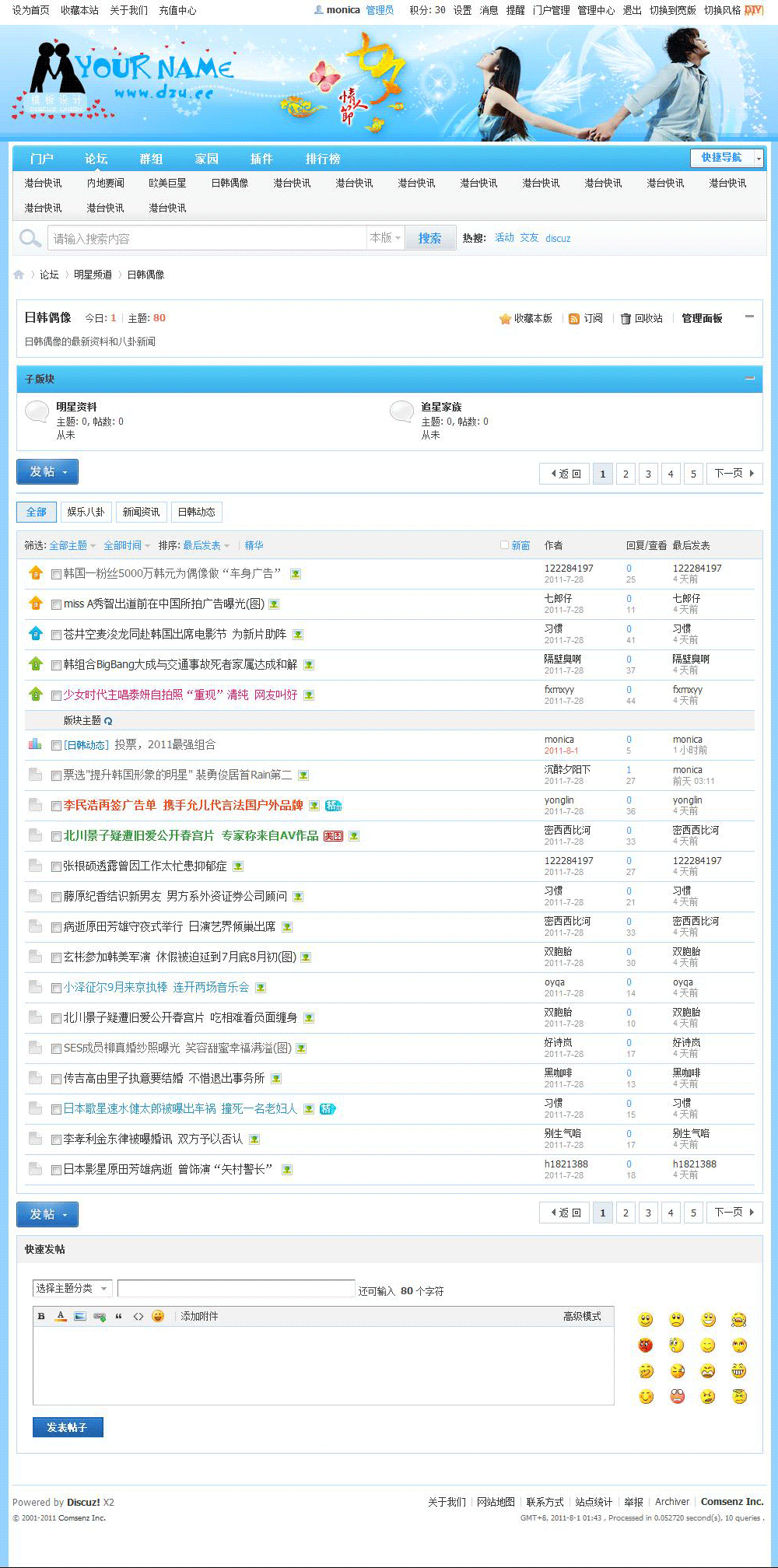Open the 本版 search scope dropdown

[384, 238]
